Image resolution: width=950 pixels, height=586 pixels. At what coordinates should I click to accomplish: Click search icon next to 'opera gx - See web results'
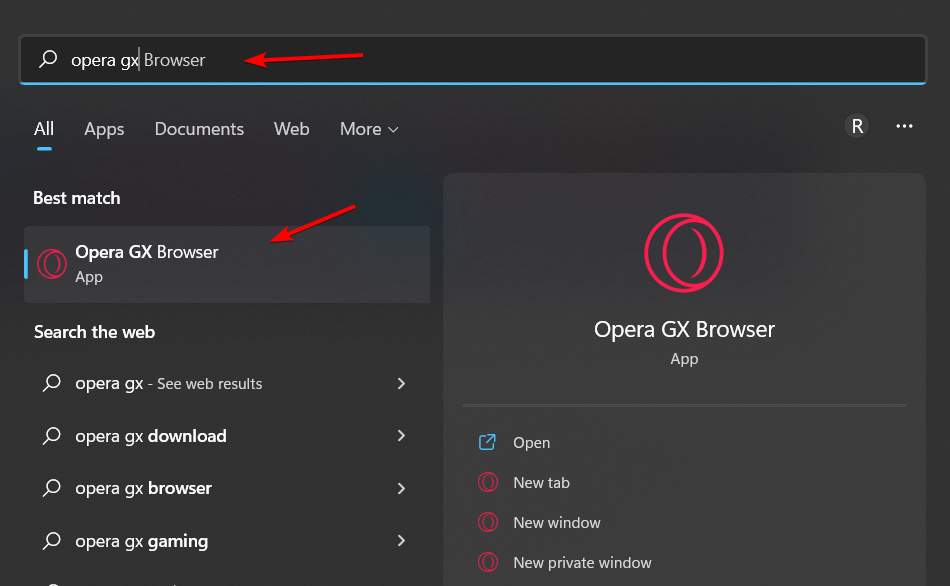pyautogui.click(x=51, y=383)
